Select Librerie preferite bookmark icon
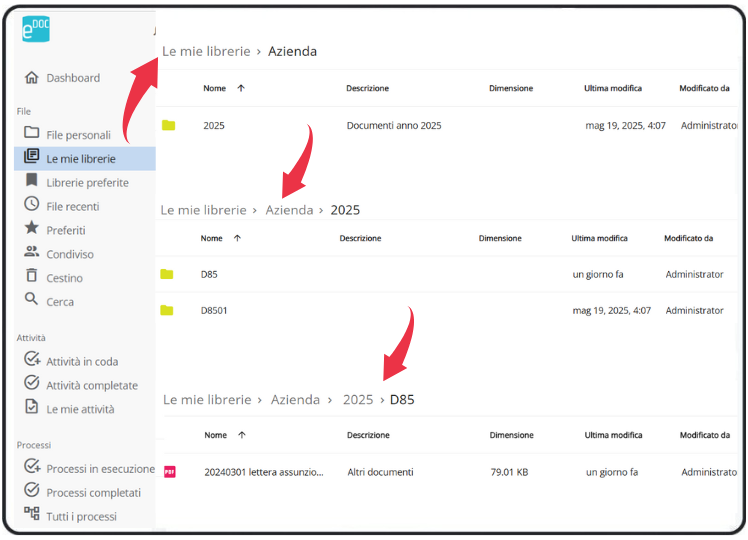748x540 pixels. [x=32, y=182]
